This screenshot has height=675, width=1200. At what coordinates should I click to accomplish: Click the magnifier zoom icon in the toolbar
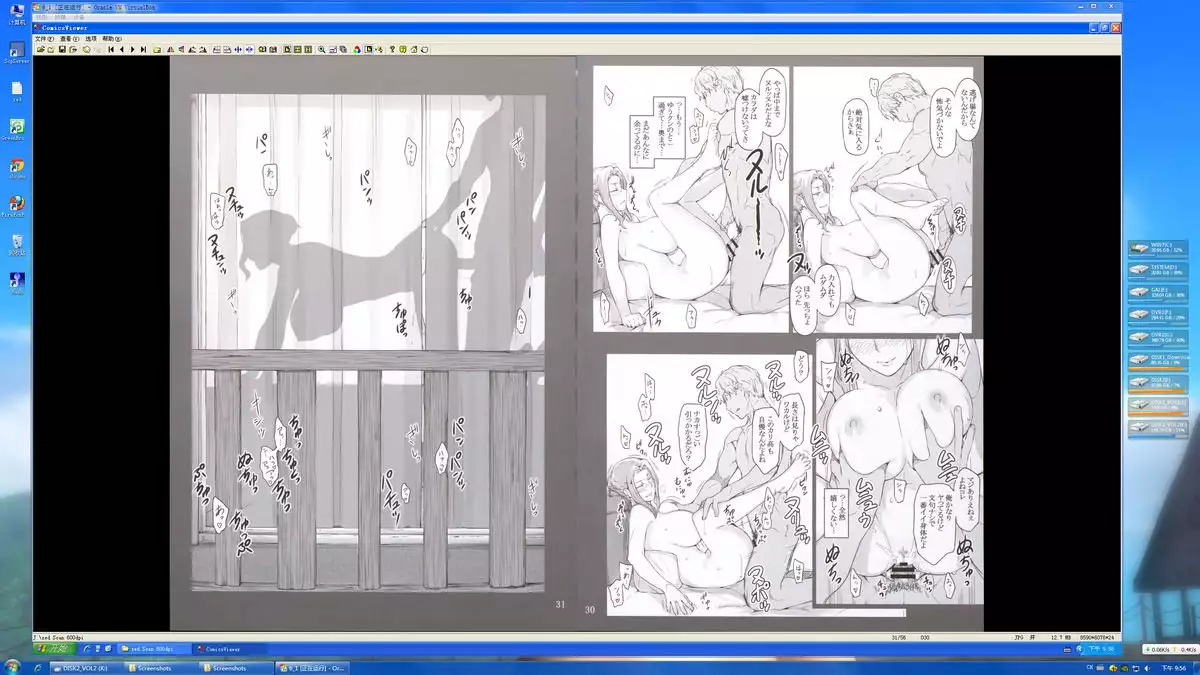(x=321, y=49)
